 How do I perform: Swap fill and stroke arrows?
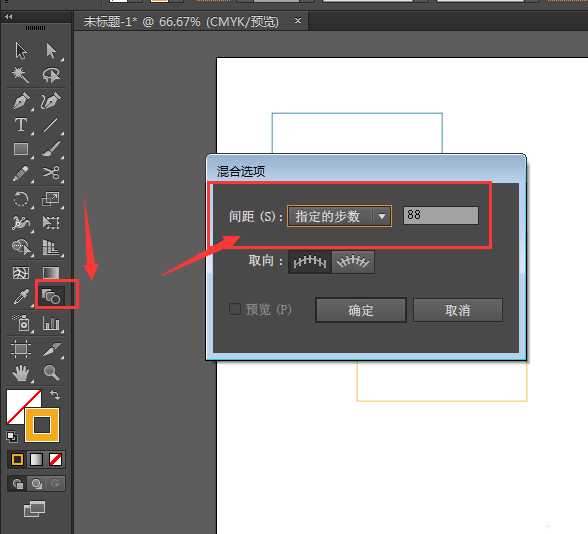click(x=55, y=394)
